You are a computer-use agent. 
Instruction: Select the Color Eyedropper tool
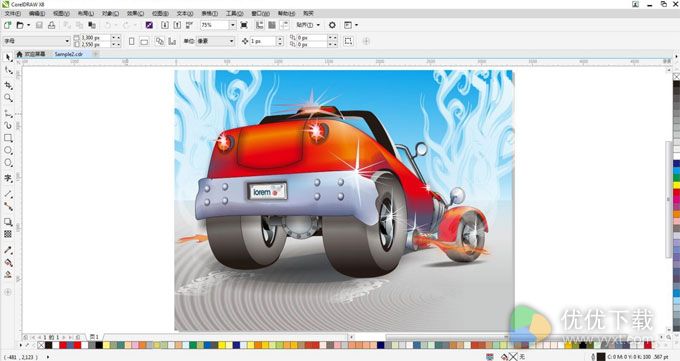pos(8,250)
